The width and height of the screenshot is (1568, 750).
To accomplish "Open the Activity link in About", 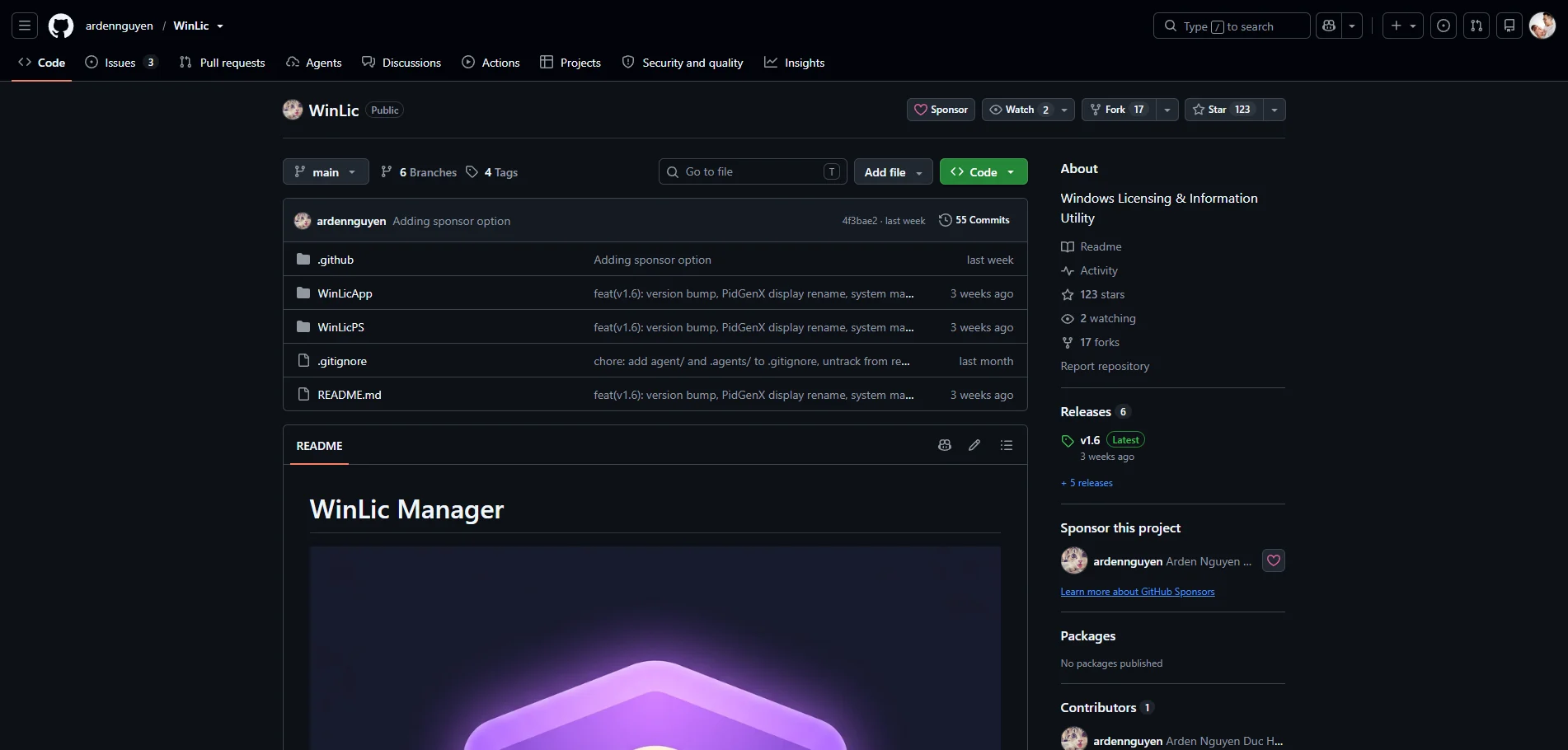I will pyautogui.click(x=1099, y=270).
